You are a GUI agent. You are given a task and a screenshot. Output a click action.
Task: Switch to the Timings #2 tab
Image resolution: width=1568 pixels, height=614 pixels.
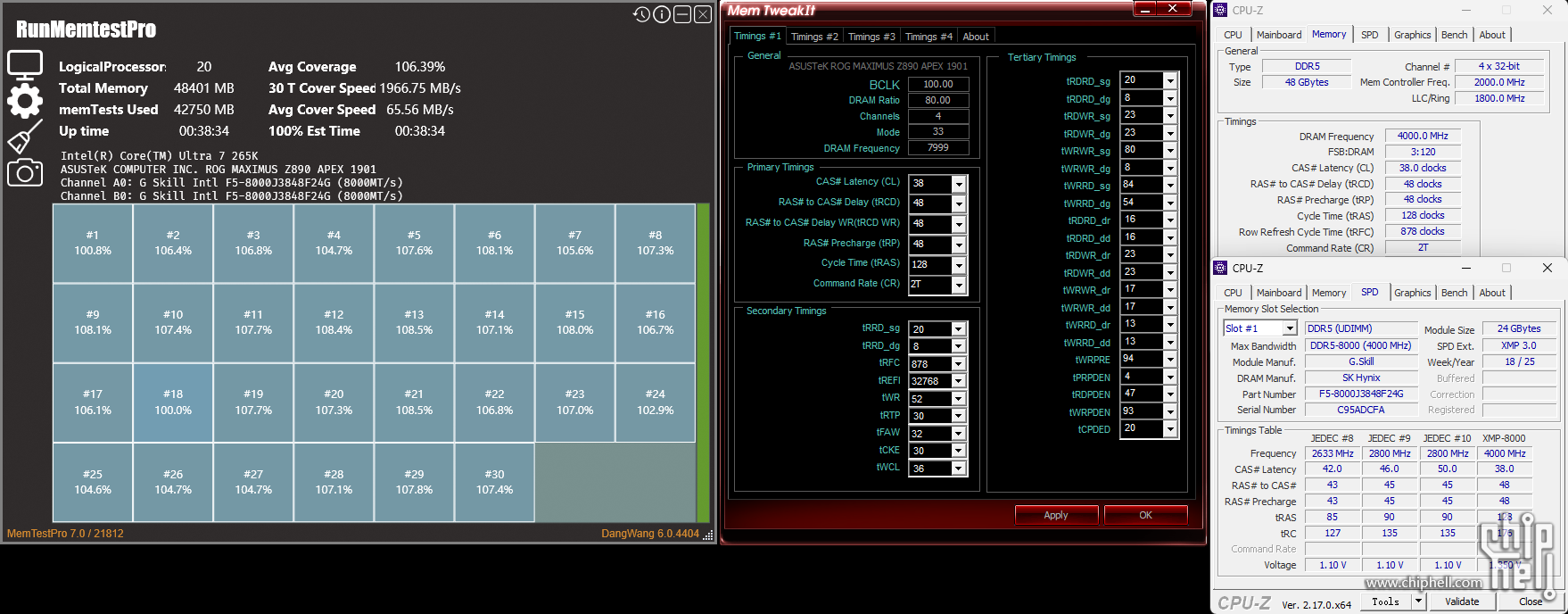coord(814,37)
